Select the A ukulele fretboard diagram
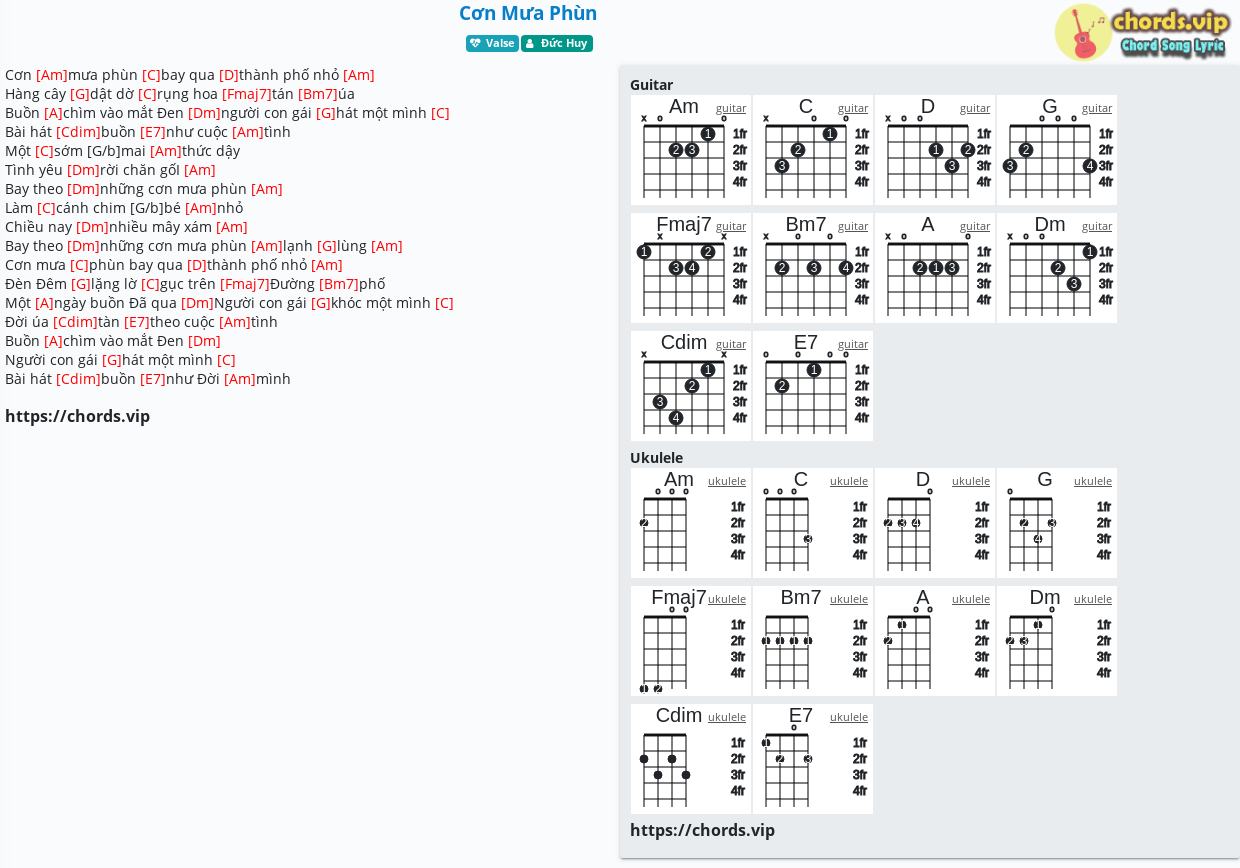Screen dimensions: 1240x868 [x=935, y=642]
